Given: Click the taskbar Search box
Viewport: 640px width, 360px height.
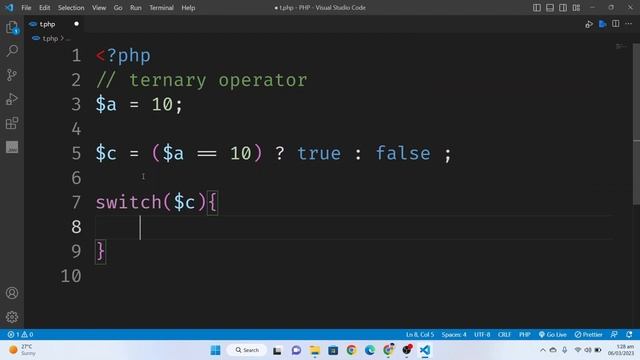Looking at the screenshot, I should click(x=247, y=350).
